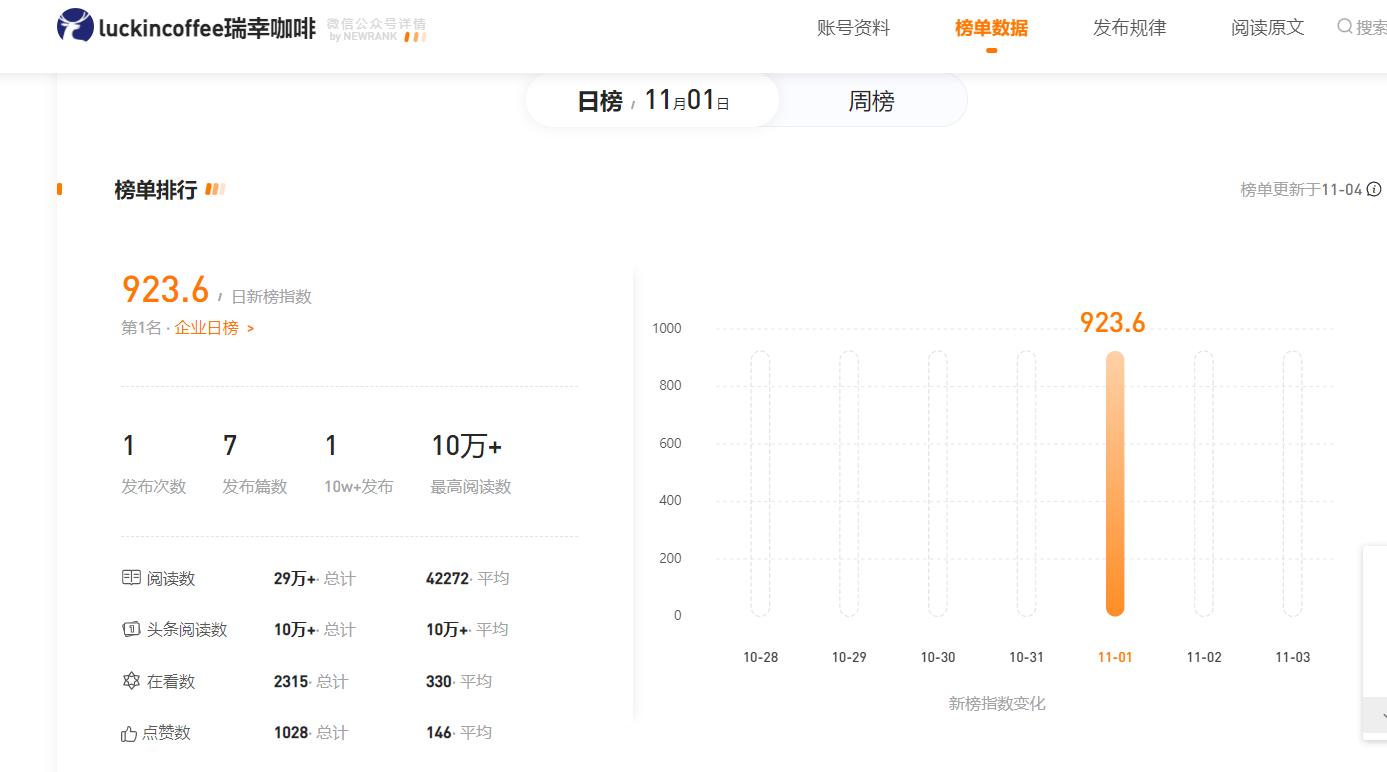Click the orange bars icon next to 榜单排行

click(x=215, y=188)
